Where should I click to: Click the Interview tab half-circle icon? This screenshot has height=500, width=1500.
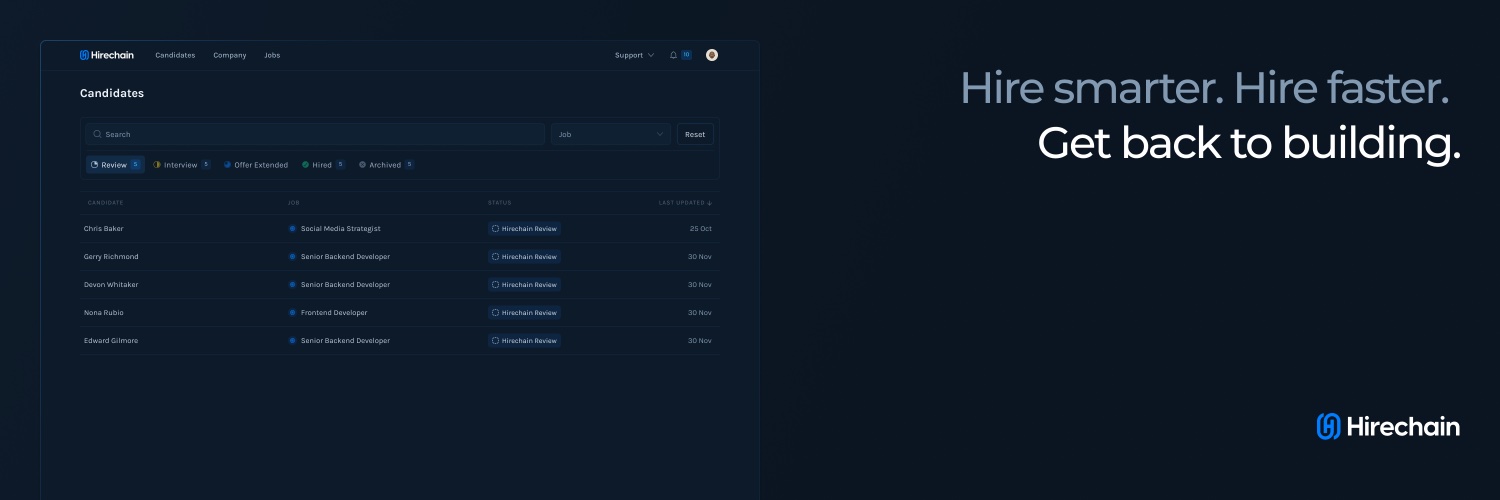coord(157,165)
